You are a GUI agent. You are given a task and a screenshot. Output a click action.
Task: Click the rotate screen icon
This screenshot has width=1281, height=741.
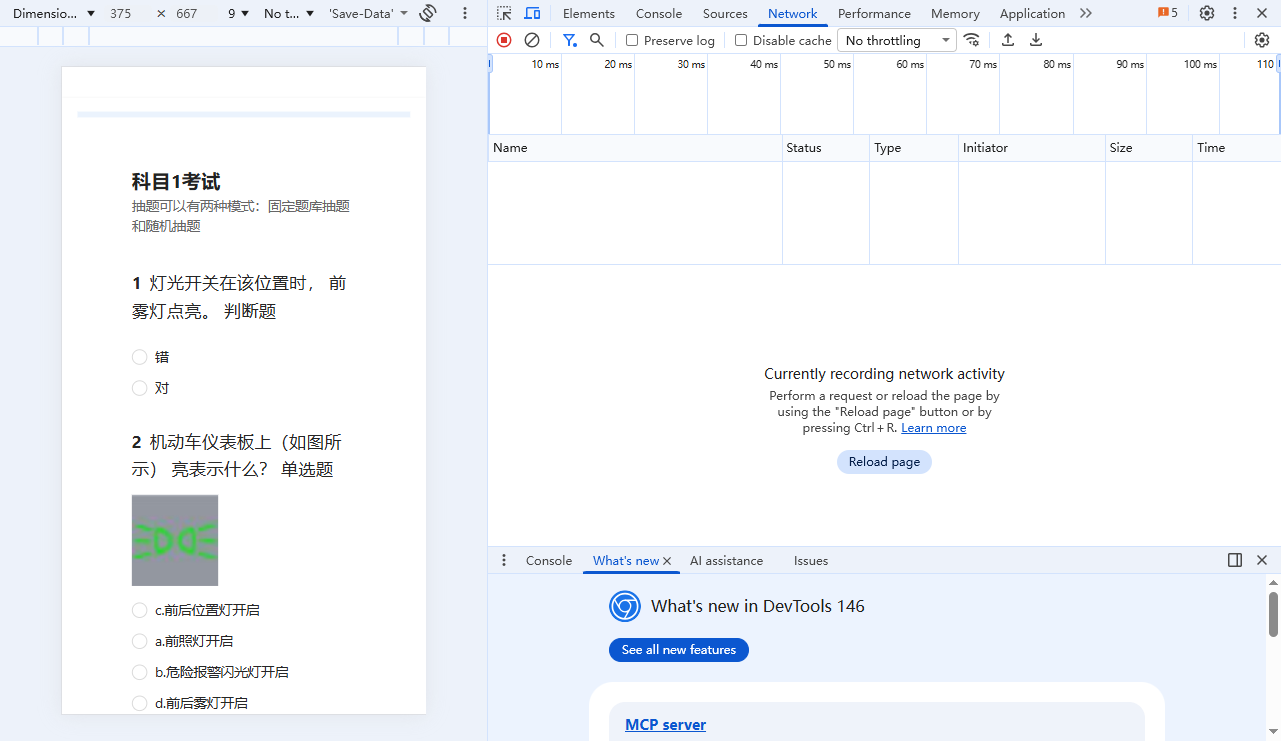tap(428, 13)
